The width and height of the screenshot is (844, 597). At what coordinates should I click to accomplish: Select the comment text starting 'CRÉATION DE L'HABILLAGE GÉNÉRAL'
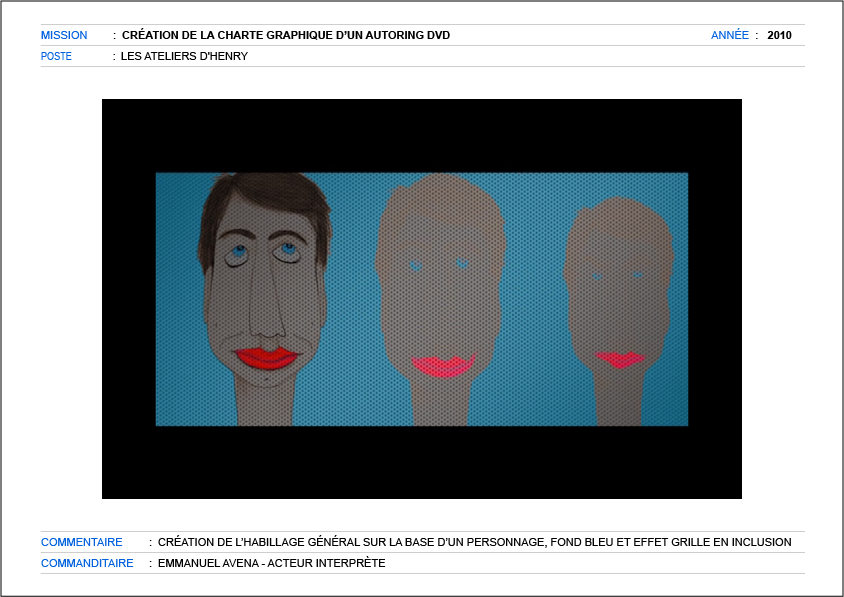click(x=474, y=542)
